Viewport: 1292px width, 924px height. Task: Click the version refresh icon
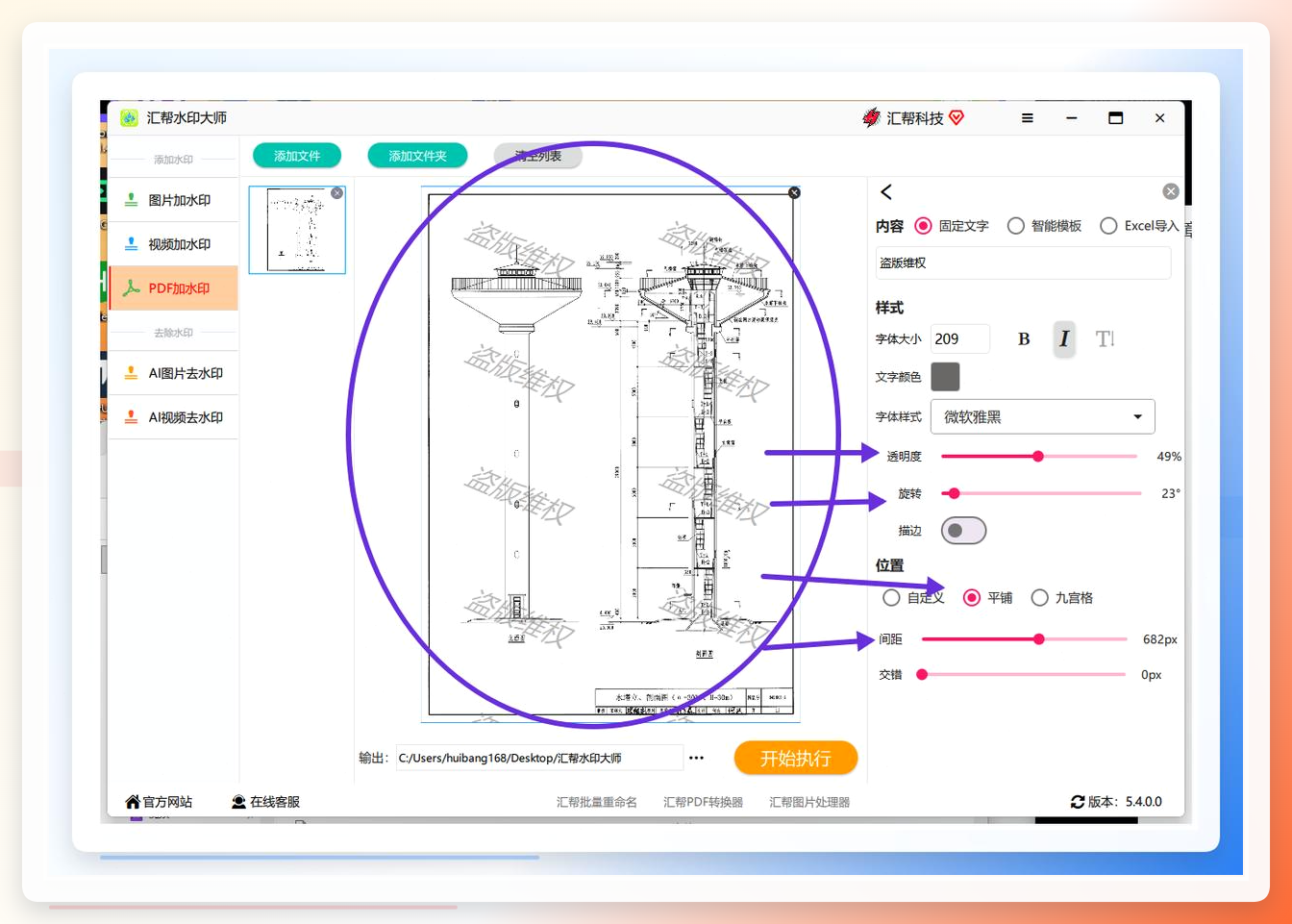tap(1078, 802)
